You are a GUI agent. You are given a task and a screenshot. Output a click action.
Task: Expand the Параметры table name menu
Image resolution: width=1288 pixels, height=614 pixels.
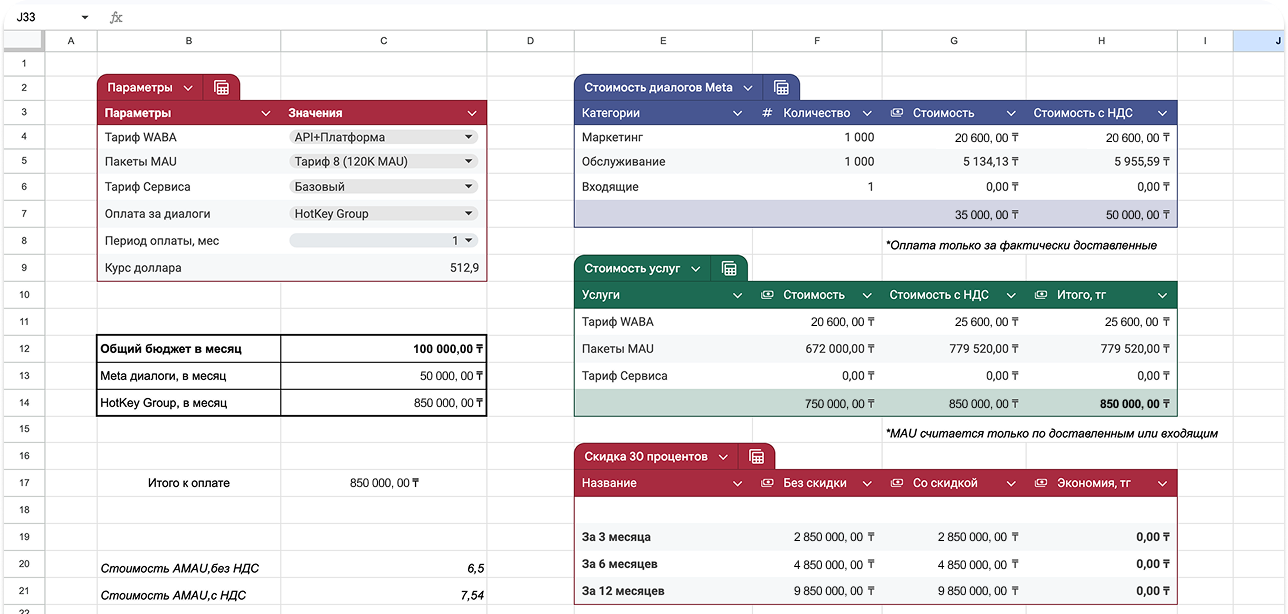coord(188,88)
